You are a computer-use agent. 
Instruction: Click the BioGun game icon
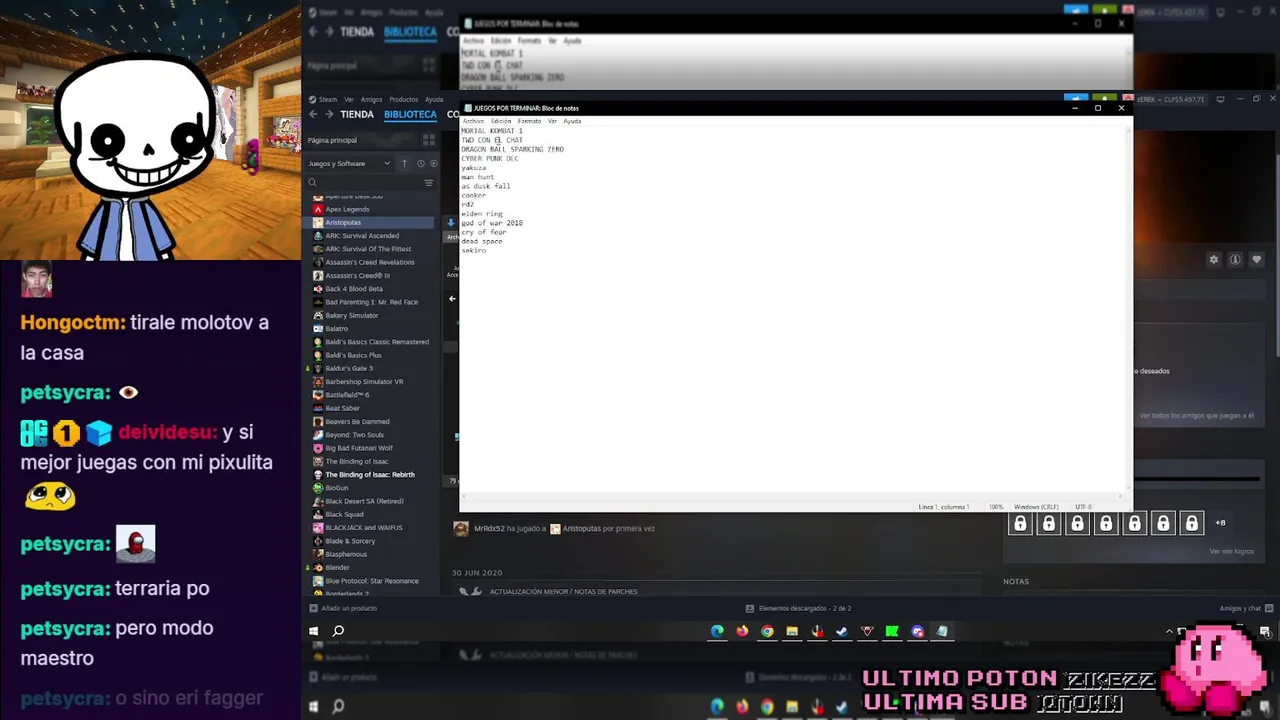coord(318,488)
